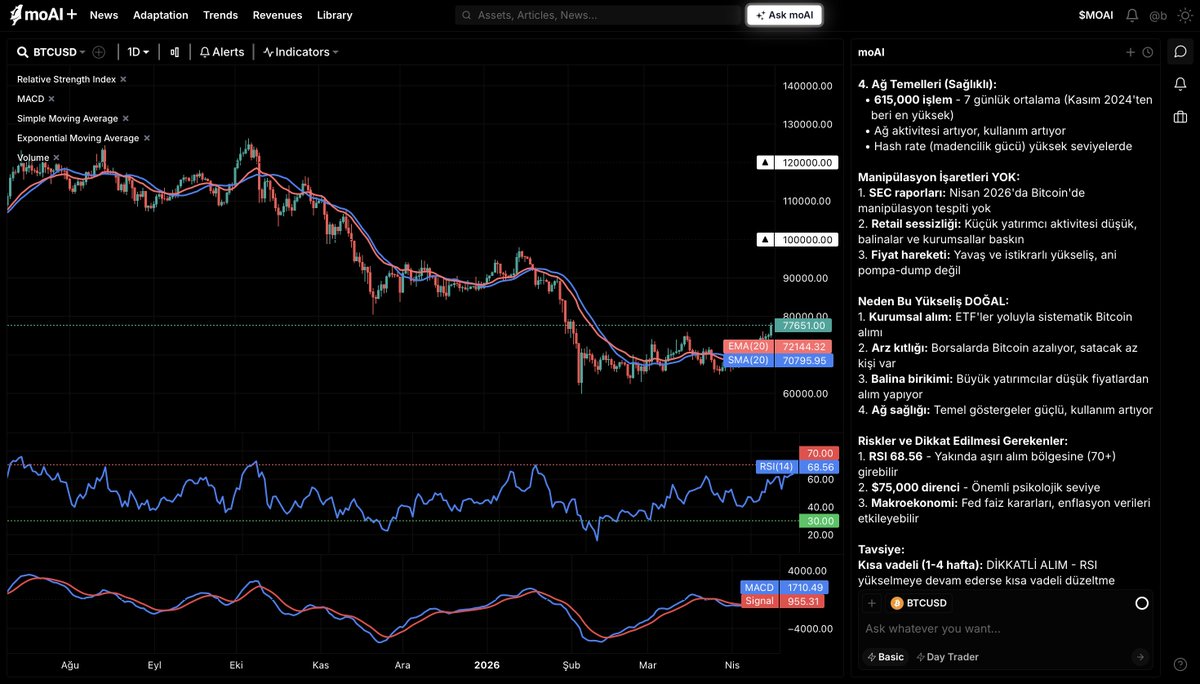The width and height of the screenshot is (1200, 684).
Task: Open the @b profile menu
Action: point(1158,15)
